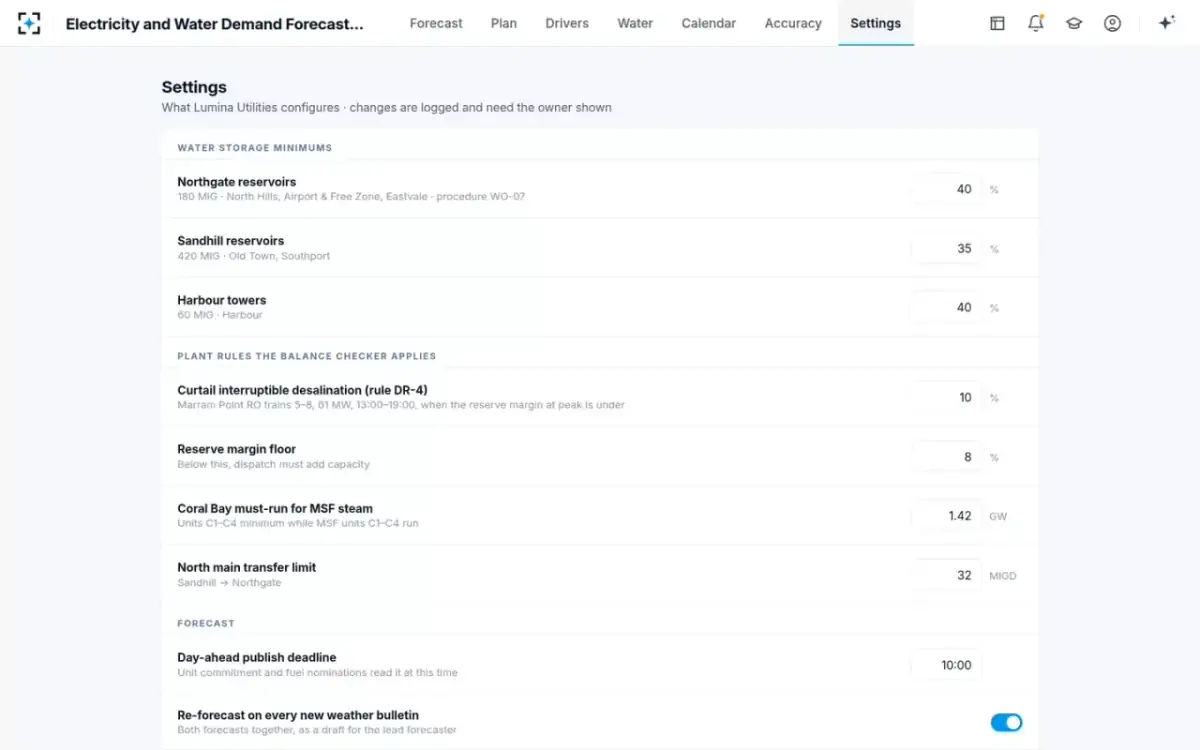
Task: Click the Reserve margin floor label
Action: click(x=237, y=449)
